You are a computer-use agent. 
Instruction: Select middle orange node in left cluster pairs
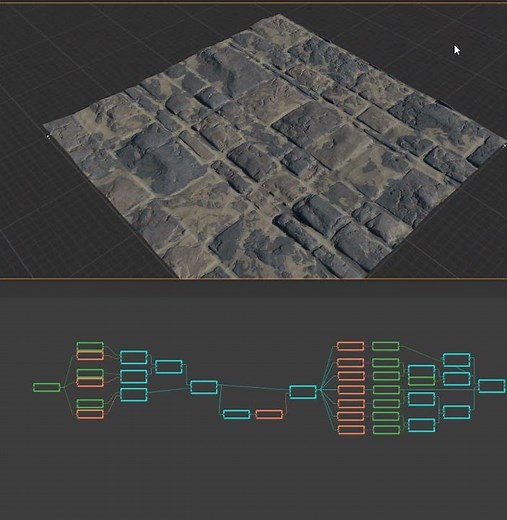tap(90, 382)
